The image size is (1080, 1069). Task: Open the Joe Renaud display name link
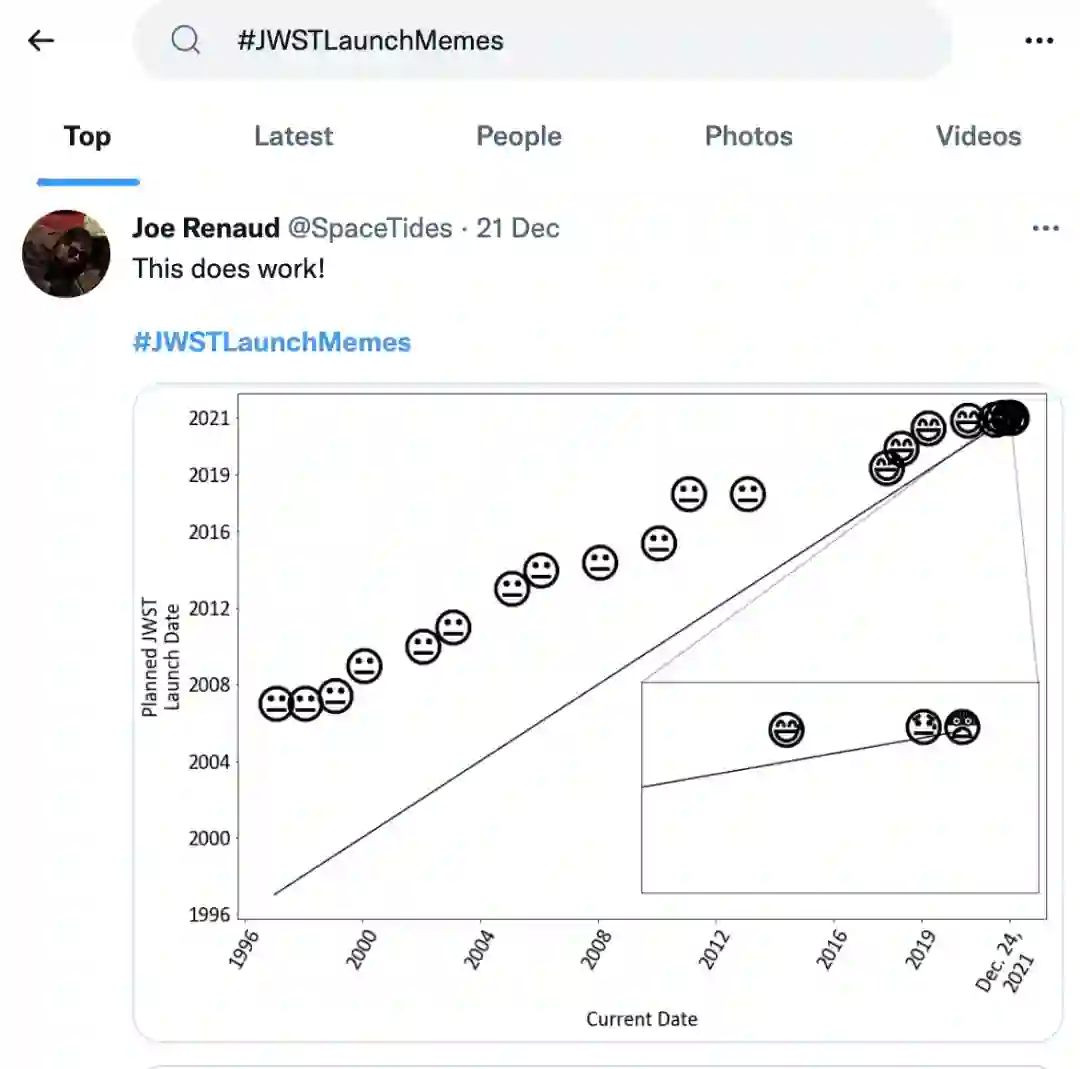tap(206, 229)
